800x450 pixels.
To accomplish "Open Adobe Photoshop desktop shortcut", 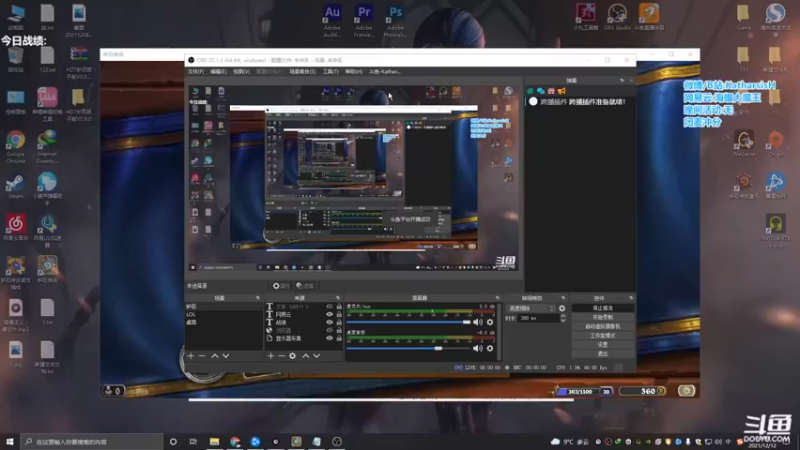I will (395, 20).
